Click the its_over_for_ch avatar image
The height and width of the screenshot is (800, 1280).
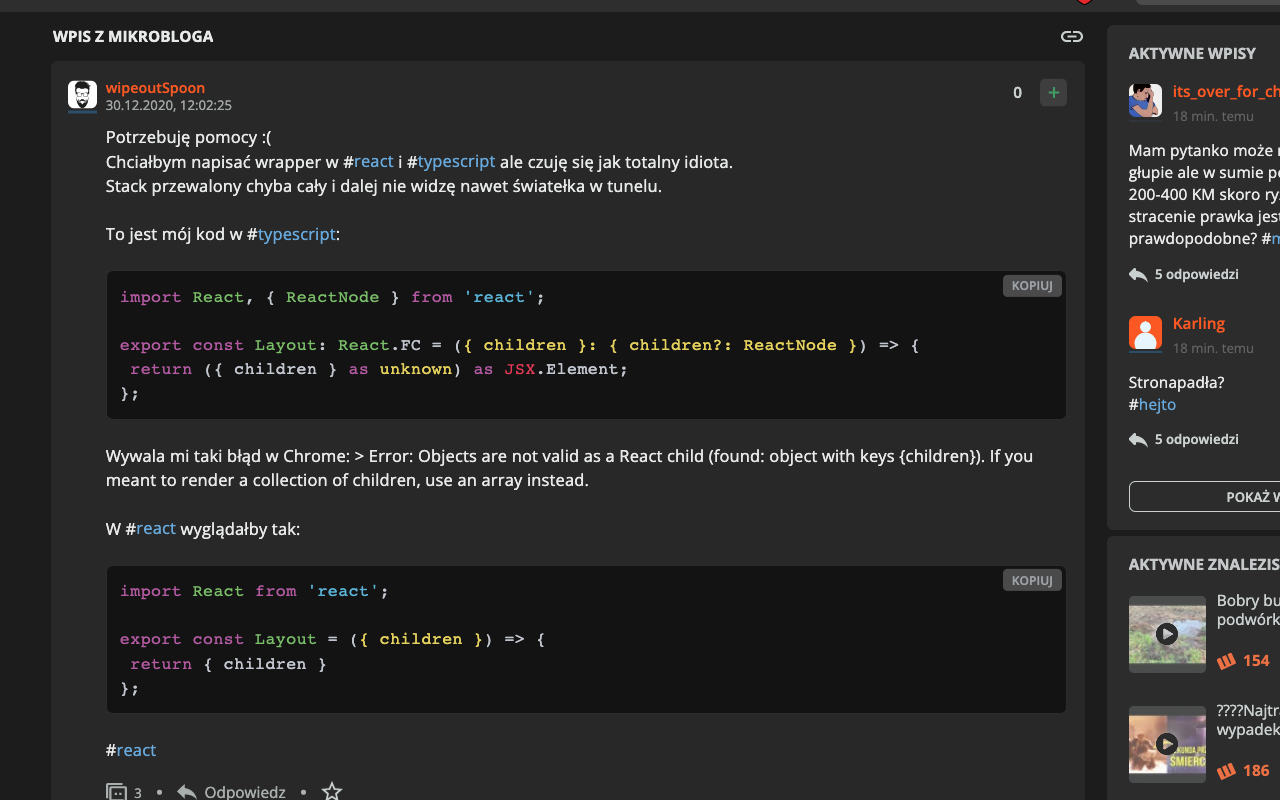[x=1145, y=101]
